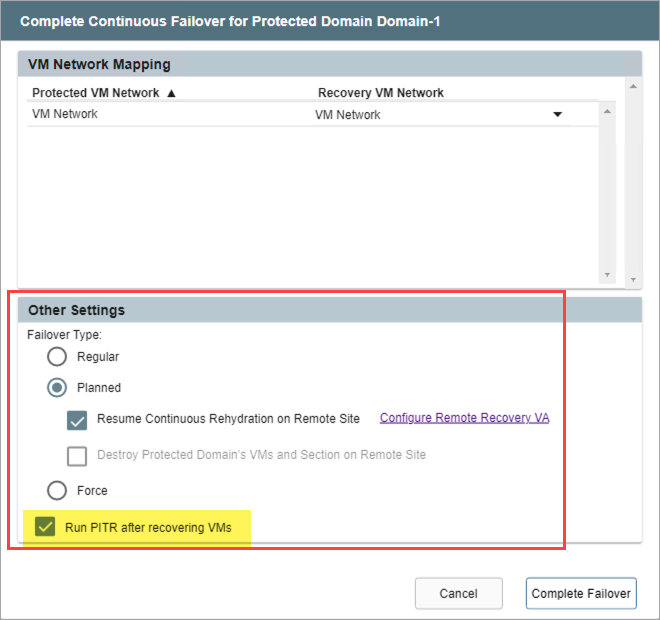Select the Regular failover type
The height and width of the screenshot is (620, 660).
pos(57,357)
